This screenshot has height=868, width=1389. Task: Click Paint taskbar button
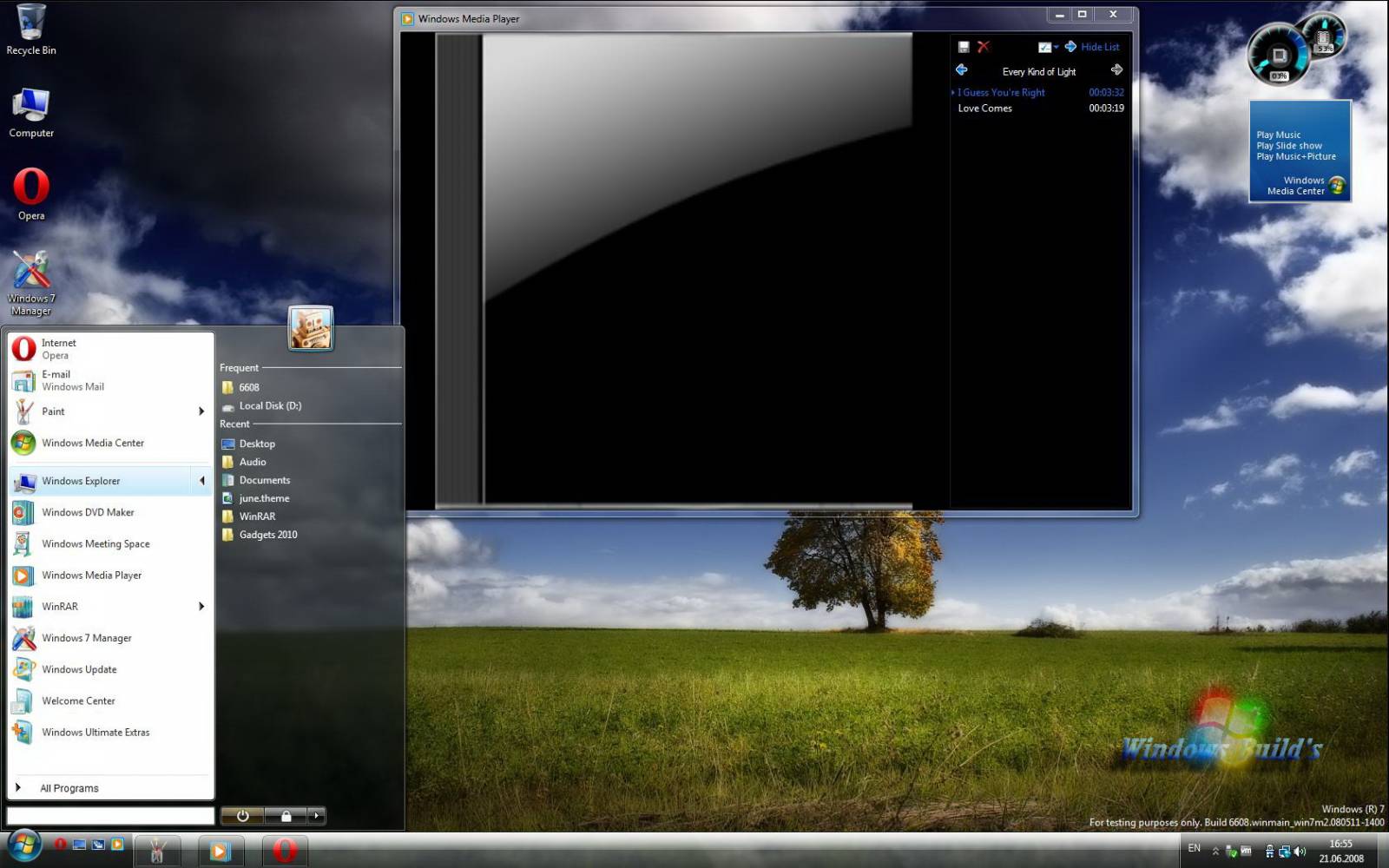(157, 852)
